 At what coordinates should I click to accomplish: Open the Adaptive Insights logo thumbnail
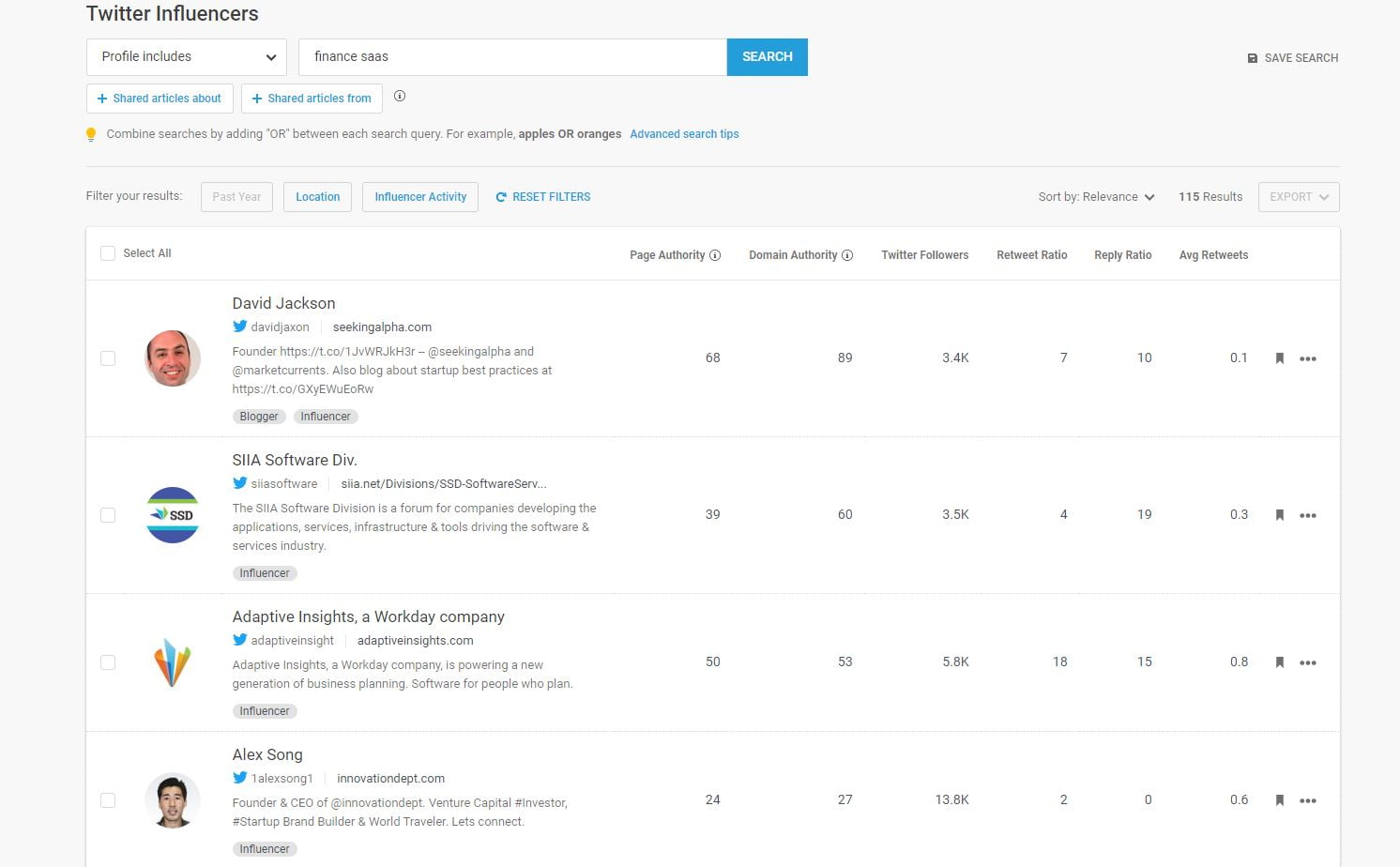tap(173, 662)
